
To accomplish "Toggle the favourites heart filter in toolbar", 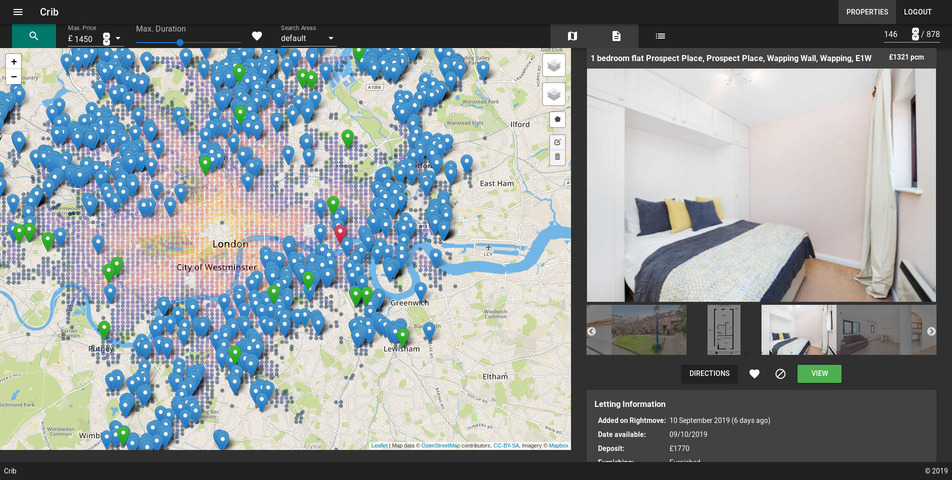I will tap(257, 36).
